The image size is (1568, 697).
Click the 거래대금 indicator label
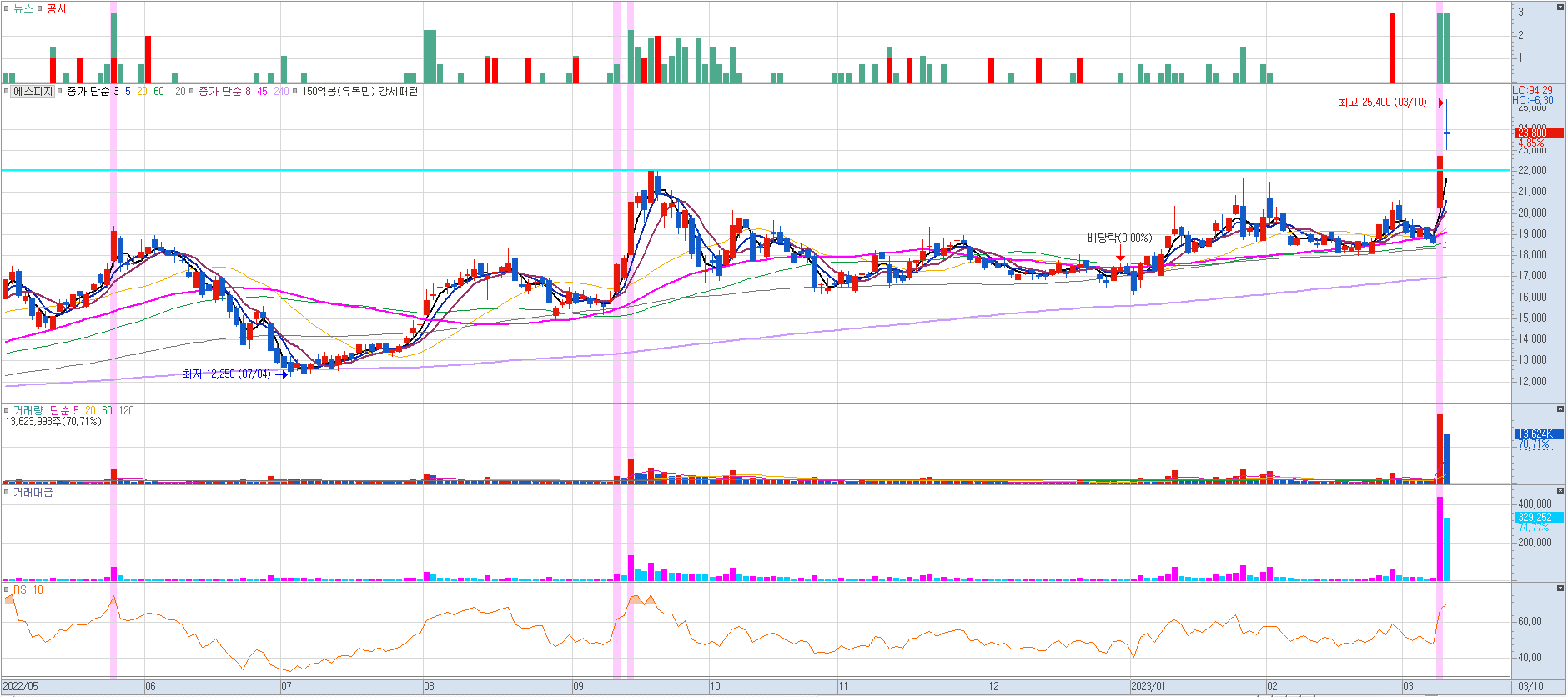coord(33,492)
